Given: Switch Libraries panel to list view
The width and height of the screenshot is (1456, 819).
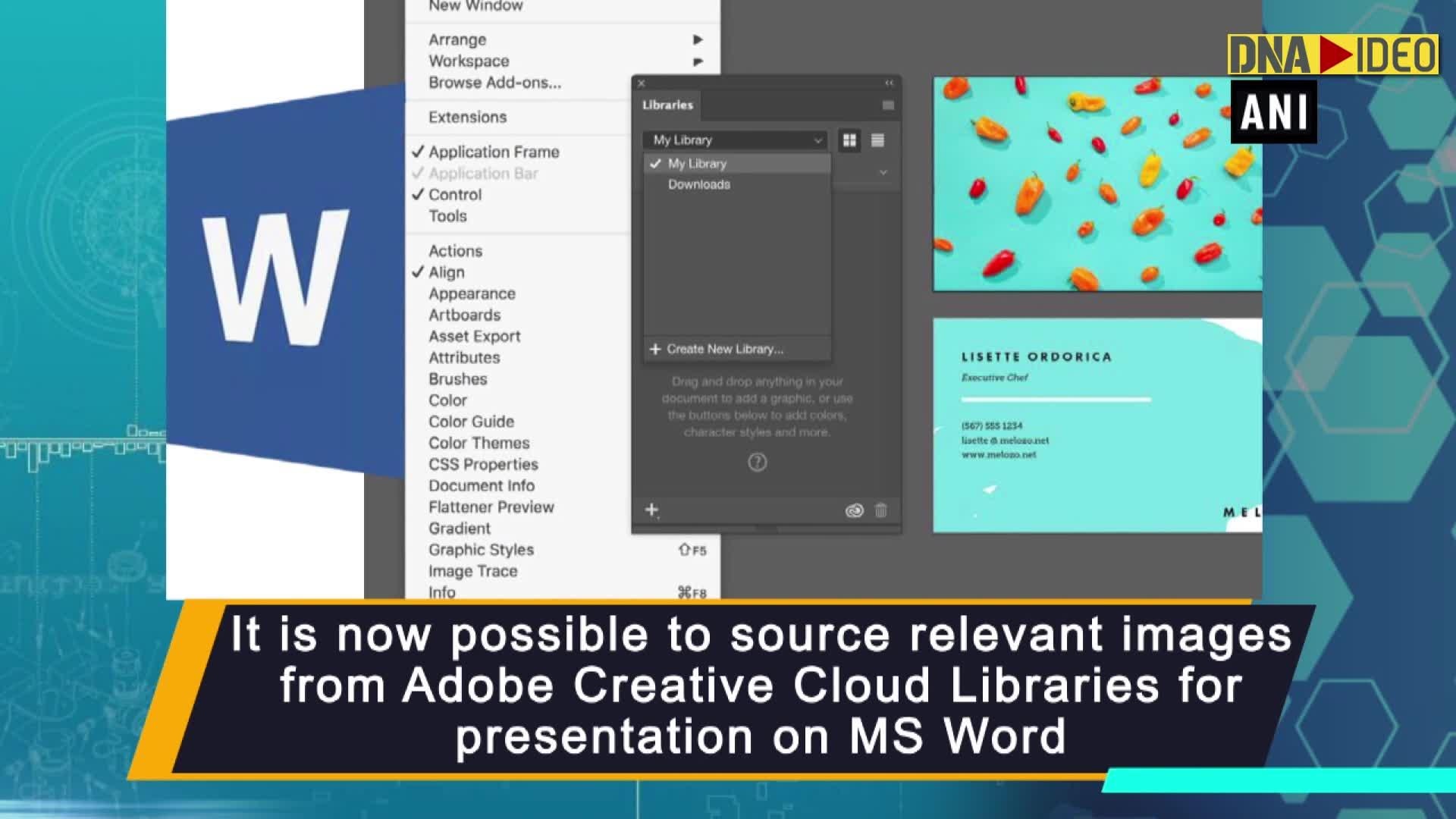Looking at the screenshot, I should click(877, 140).
